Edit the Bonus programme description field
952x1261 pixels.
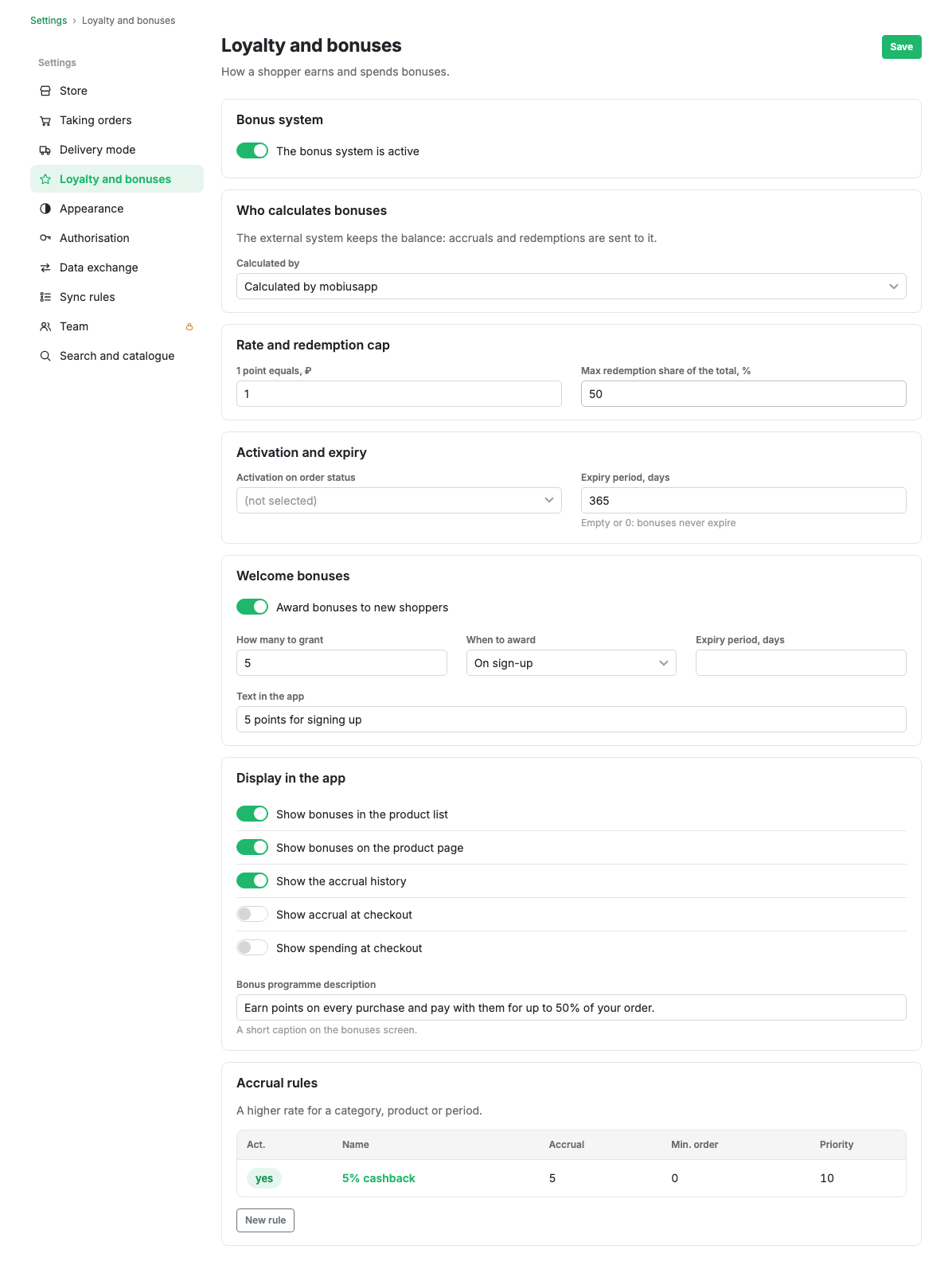572,1008
